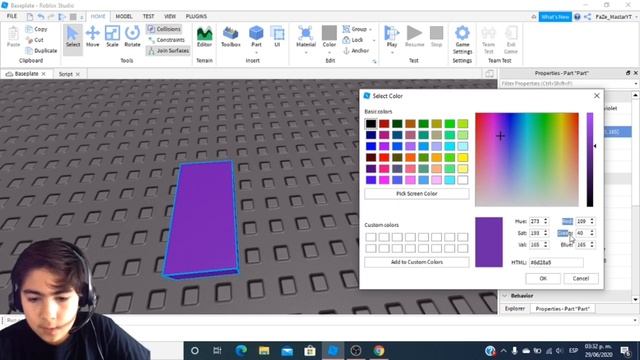Click Pick Screen Color button
The width and height of the screenshot is (640, 360).
click(417, 193)
